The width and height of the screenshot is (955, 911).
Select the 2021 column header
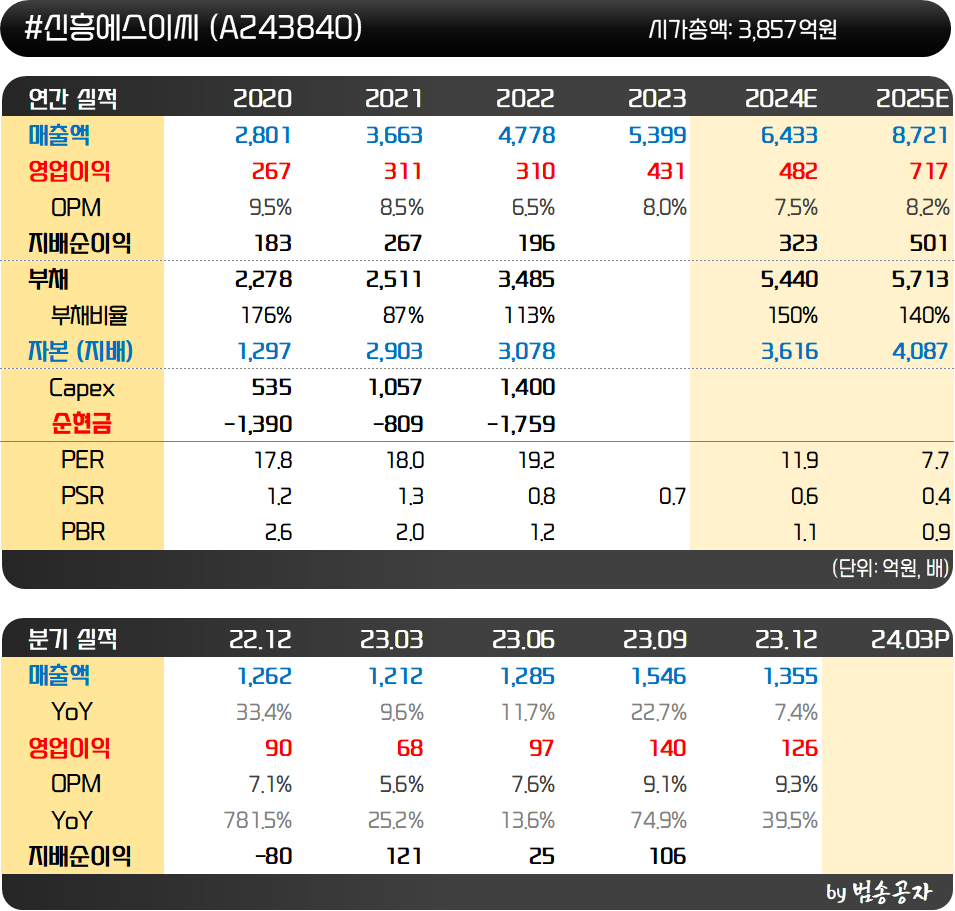click(x=393, y=99)
